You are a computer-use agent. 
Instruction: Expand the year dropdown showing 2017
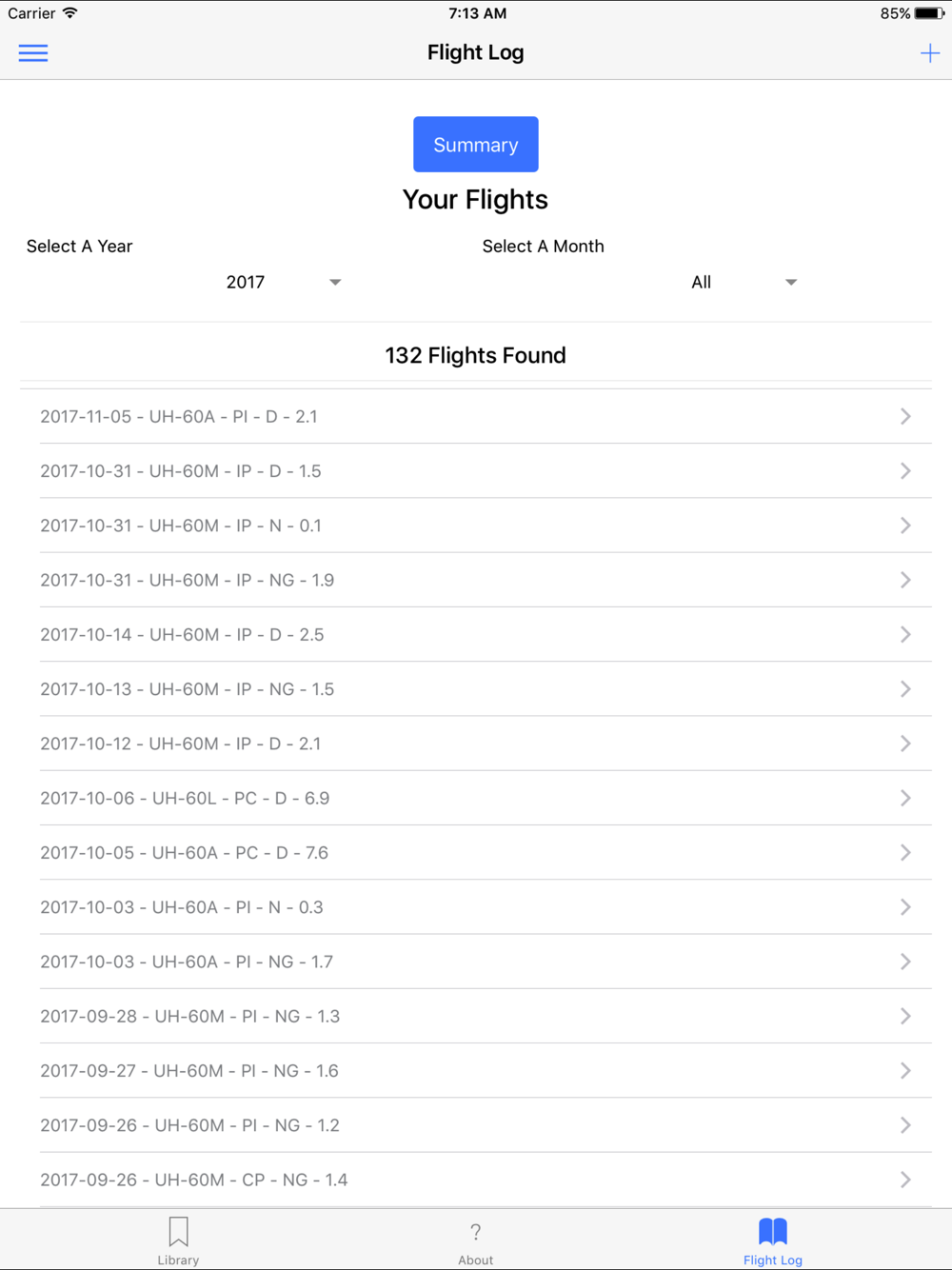pyautogui.click(x=284, y=282)
